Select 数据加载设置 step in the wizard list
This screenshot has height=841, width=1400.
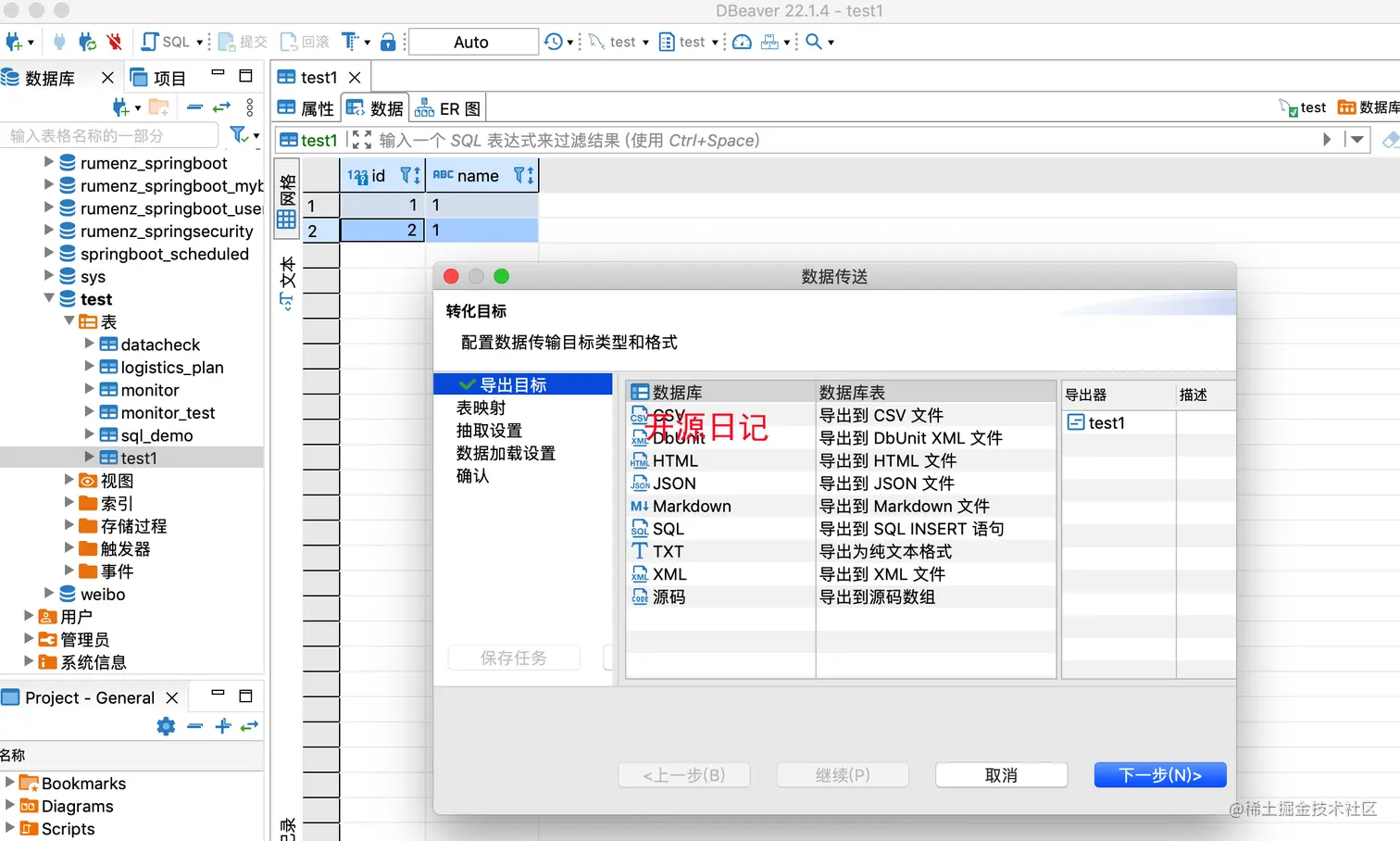click(506, 453)
